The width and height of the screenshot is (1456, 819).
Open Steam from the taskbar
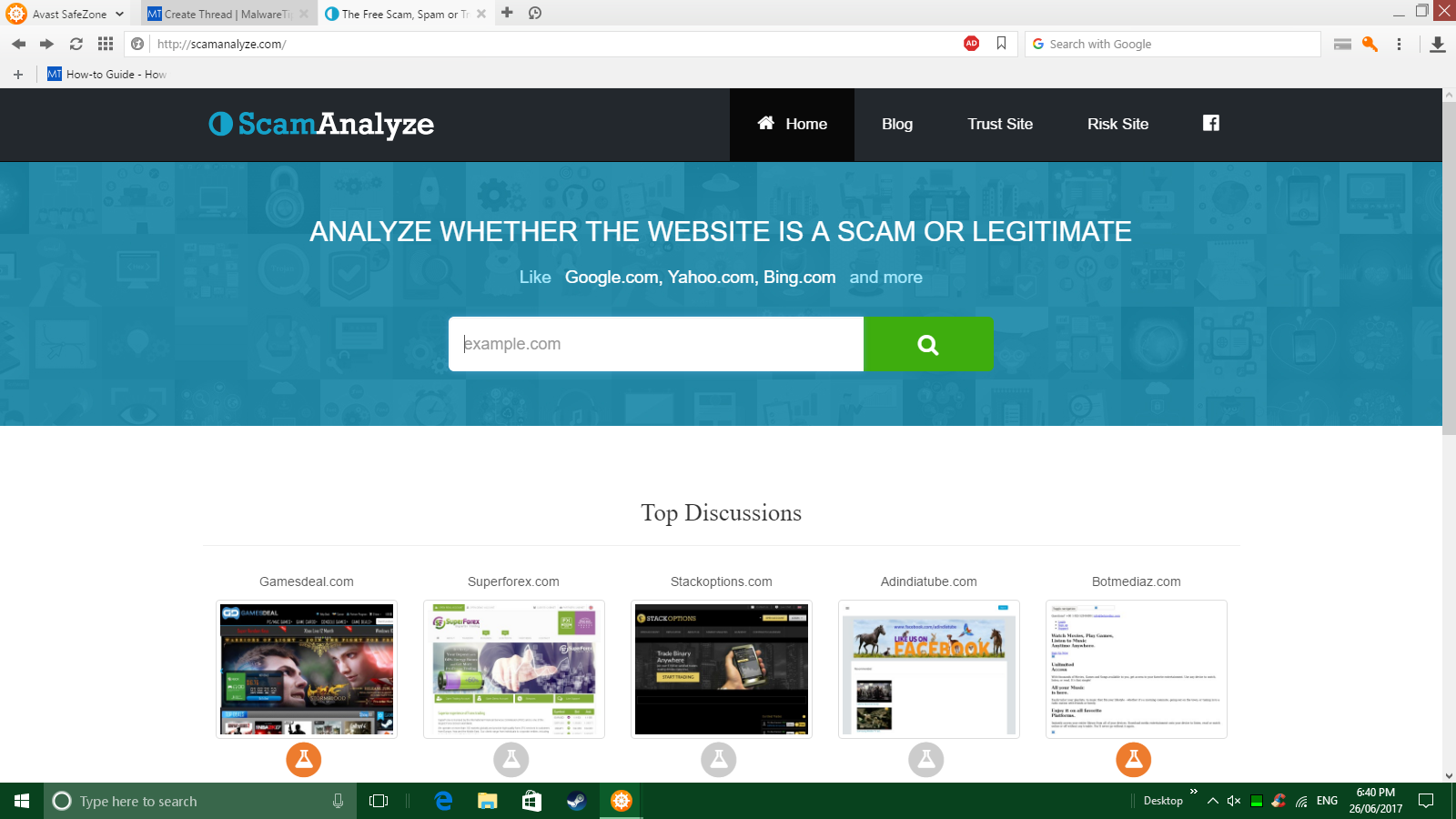click(576, 801)
